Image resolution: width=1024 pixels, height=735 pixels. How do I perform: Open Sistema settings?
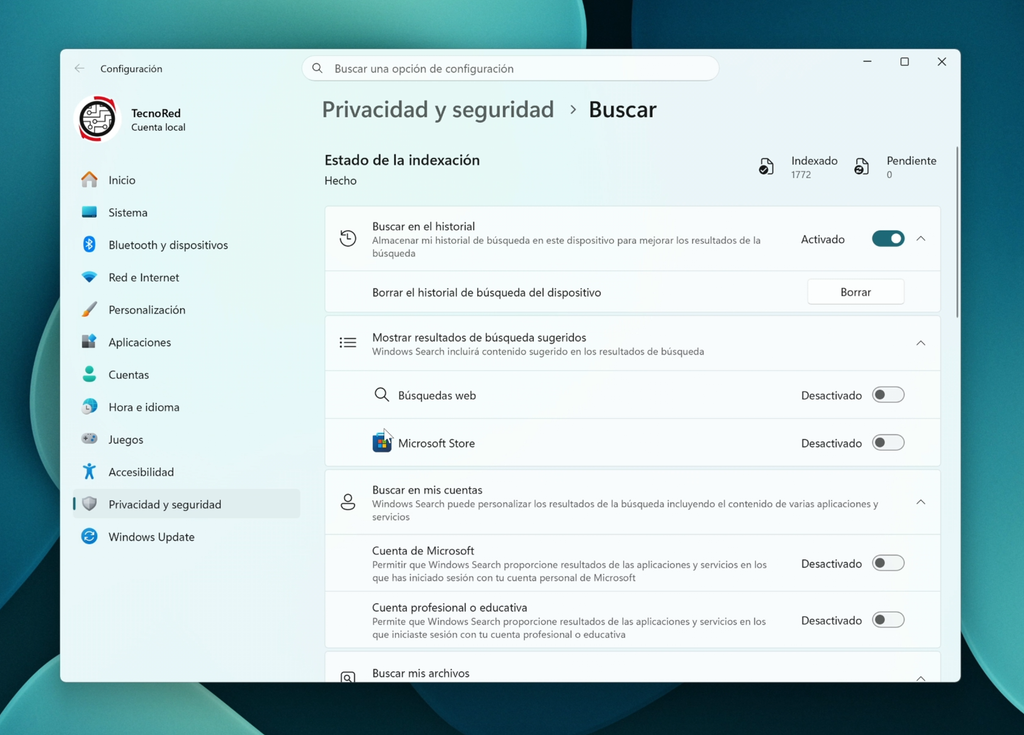tap(186, 212)
